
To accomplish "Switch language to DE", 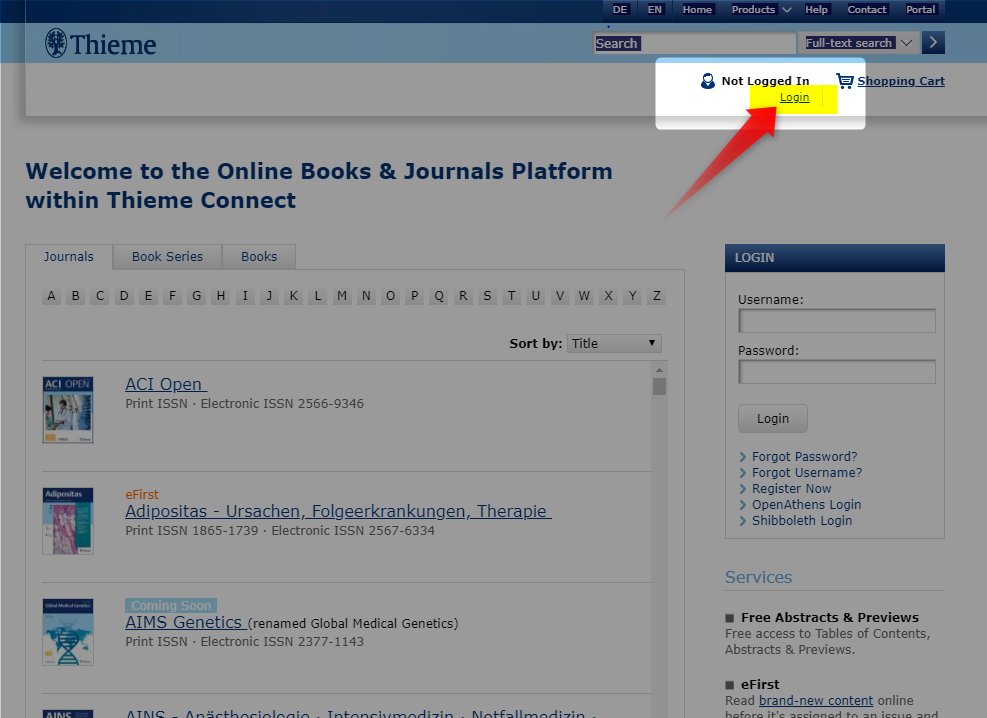I will [x=620, y=9].
